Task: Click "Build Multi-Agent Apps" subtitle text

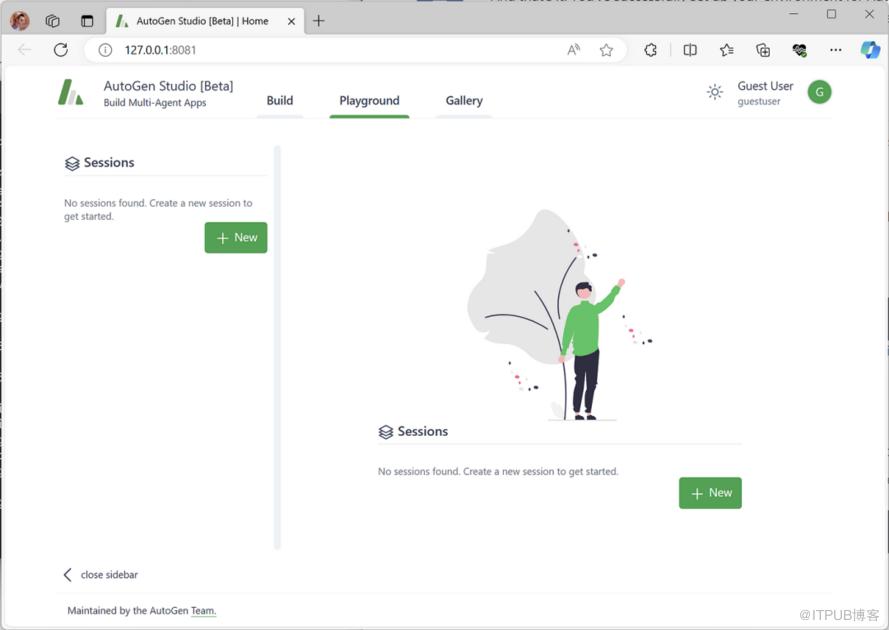Action: tap(155, 103)
